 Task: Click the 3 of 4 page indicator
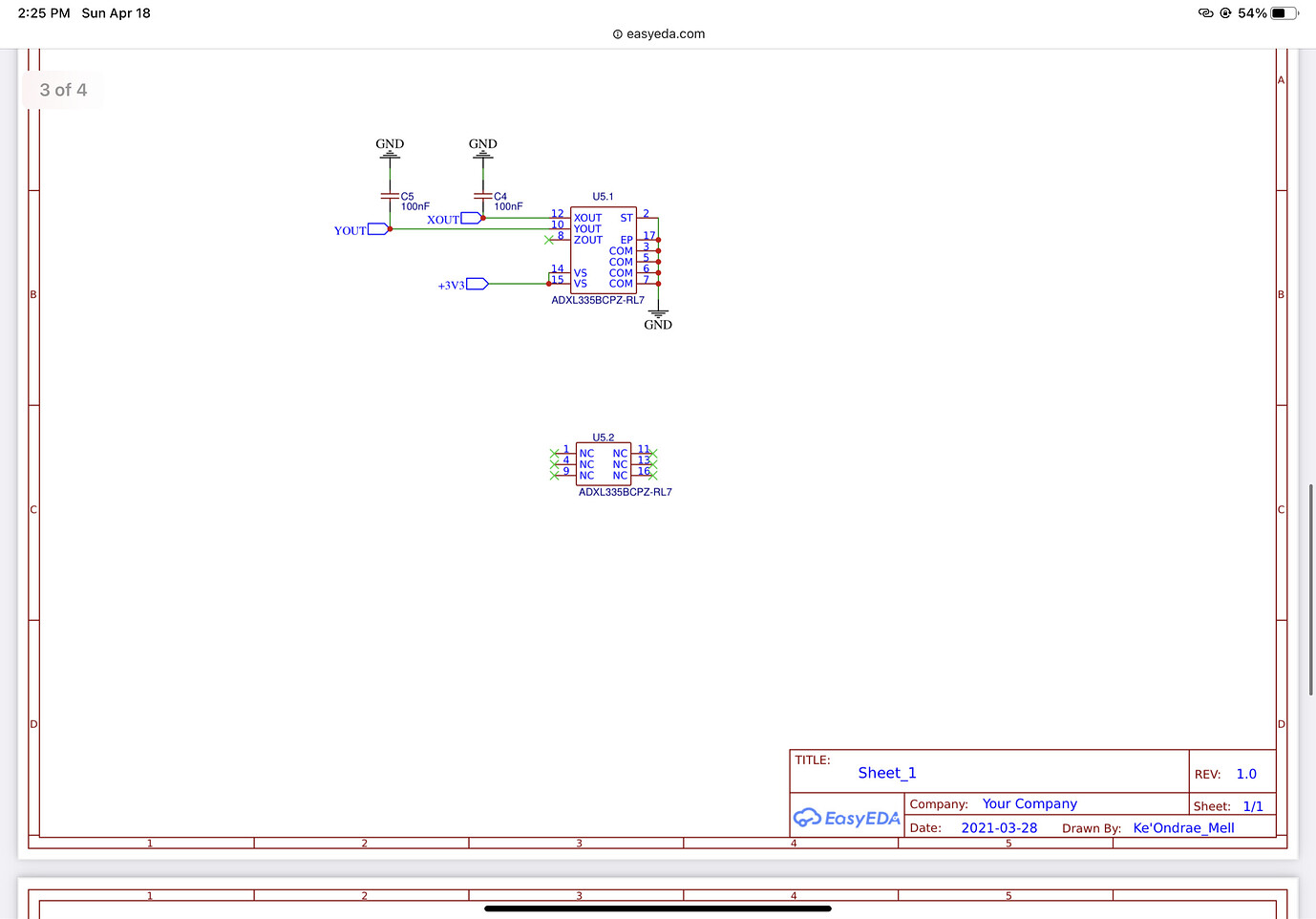[63, 90]
